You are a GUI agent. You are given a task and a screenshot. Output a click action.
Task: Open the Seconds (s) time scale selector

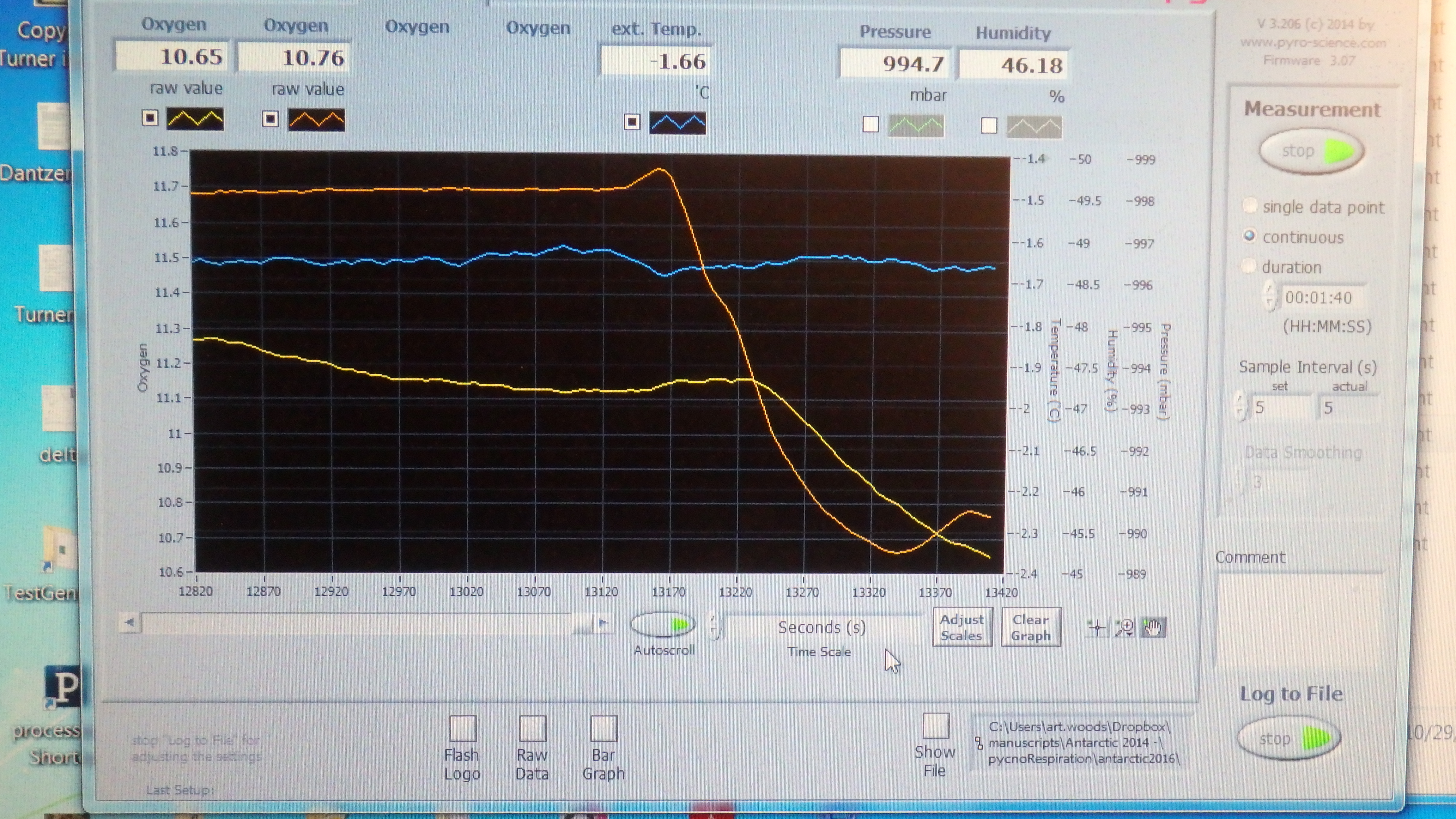[822, 628]
